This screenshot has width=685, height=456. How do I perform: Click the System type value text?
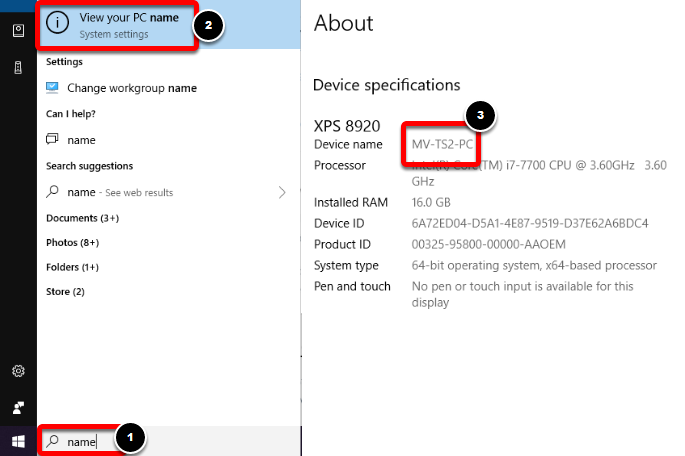[534, 265]
